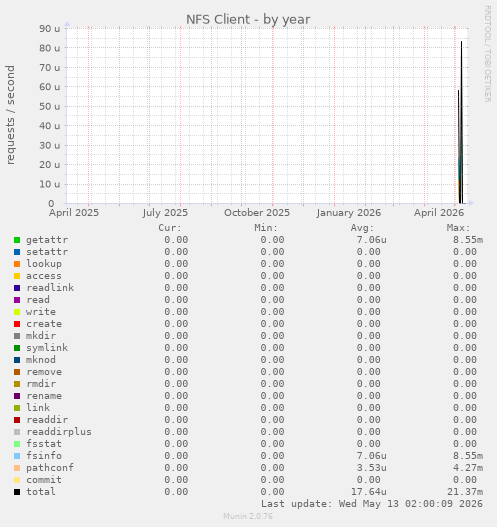Click the symlink dark green legend swatch

pos(17,348)
